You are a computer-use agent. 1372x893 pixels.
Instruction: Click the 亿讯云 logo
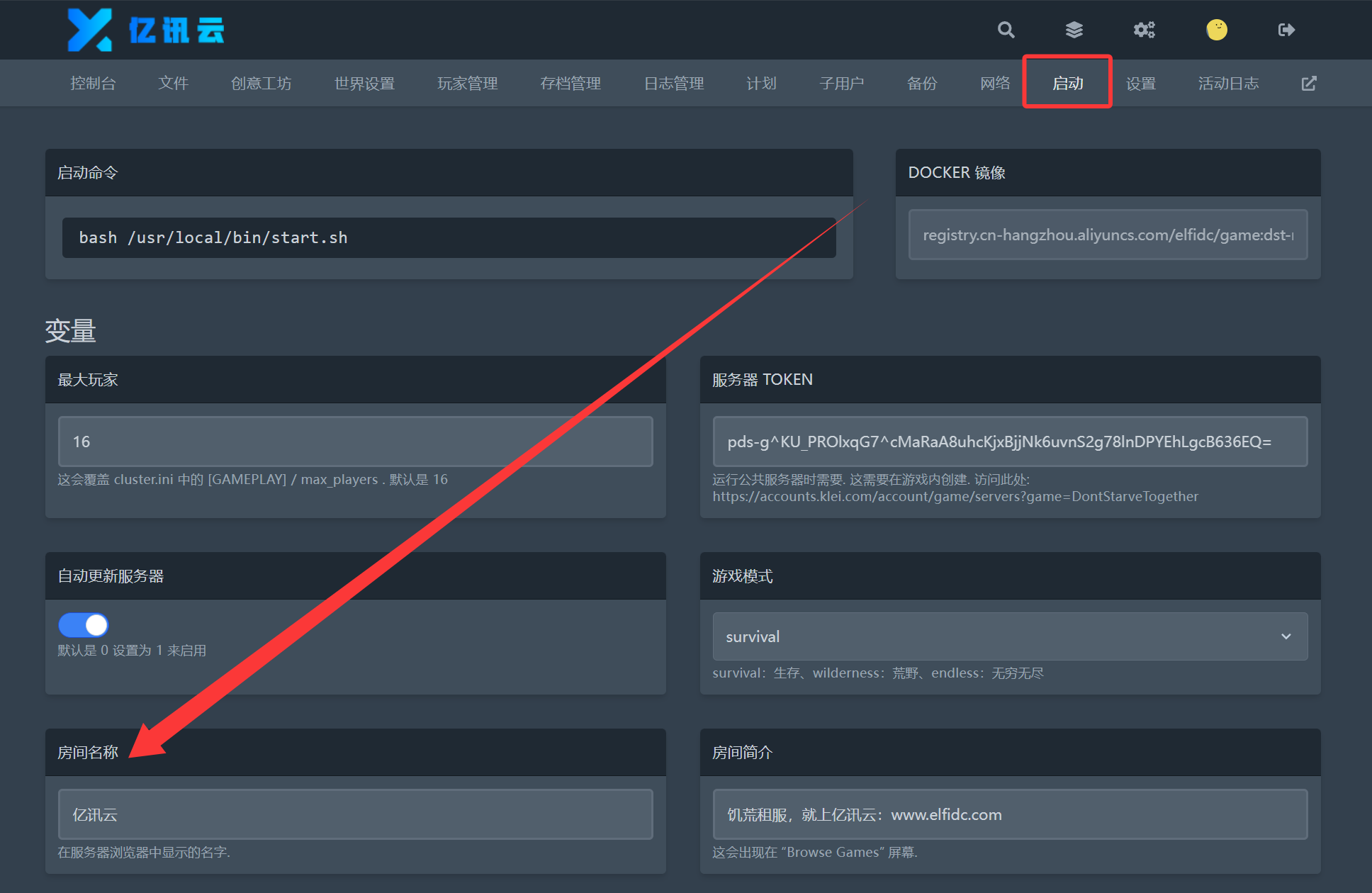tap(146, 30)
